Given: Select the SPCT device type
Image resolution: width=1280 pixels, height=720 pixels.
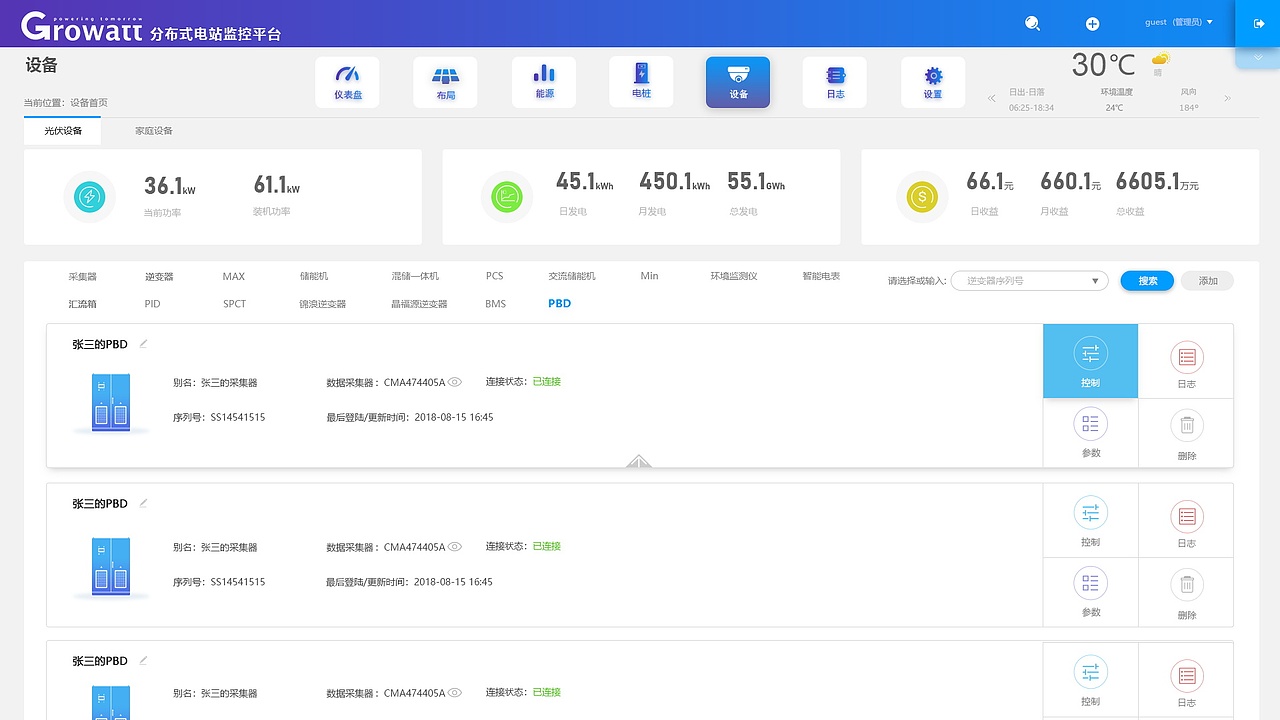Looking at the screenshot, I should pos(234,304).
